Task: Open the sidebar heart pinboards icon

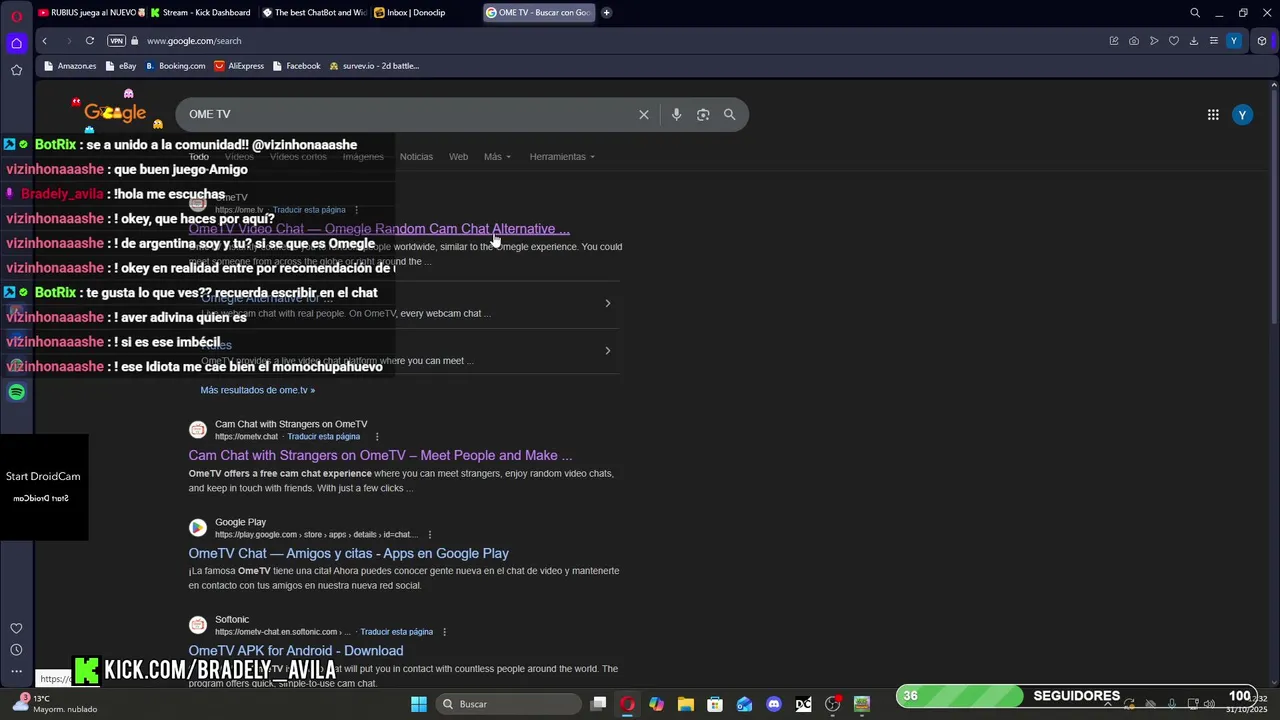Action: pyautogui.click(x=16, y=628)
